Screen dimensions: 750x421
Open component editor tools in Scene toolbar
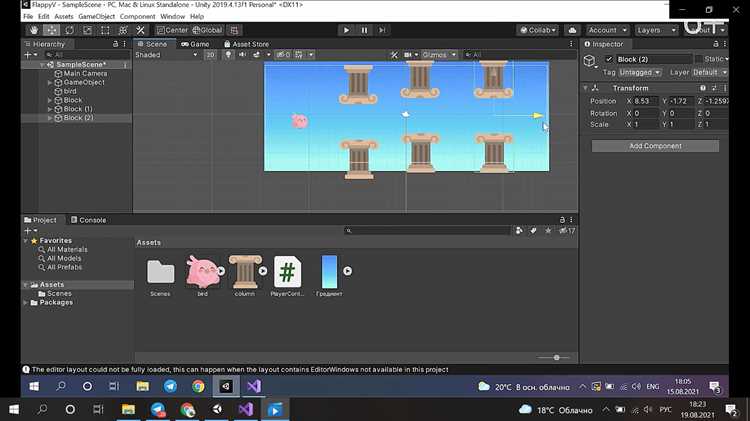point(394,55)
